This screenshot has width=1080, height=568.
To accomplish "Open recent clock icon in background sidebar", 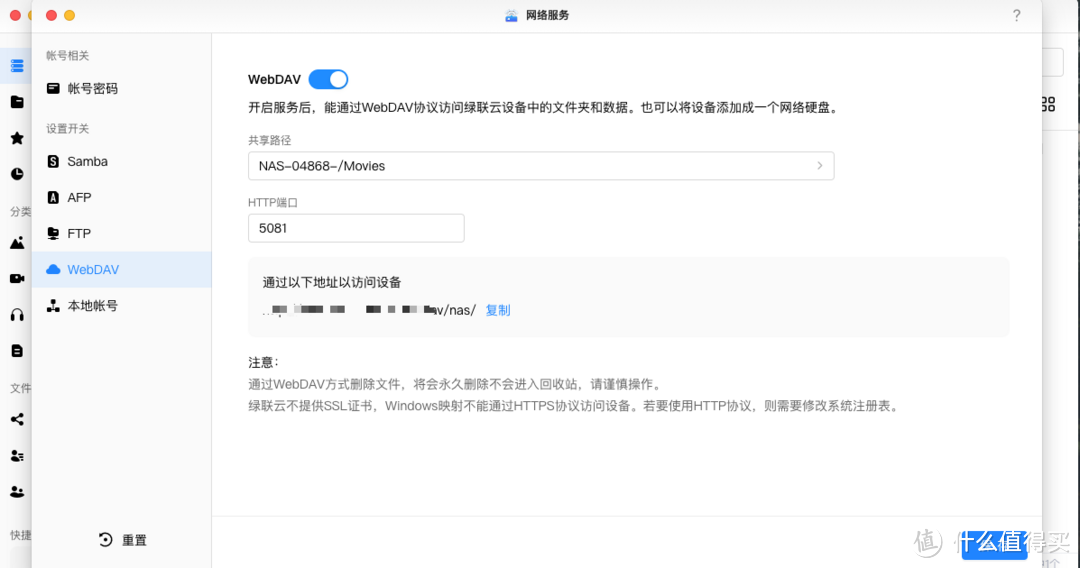I will point(17,174).
